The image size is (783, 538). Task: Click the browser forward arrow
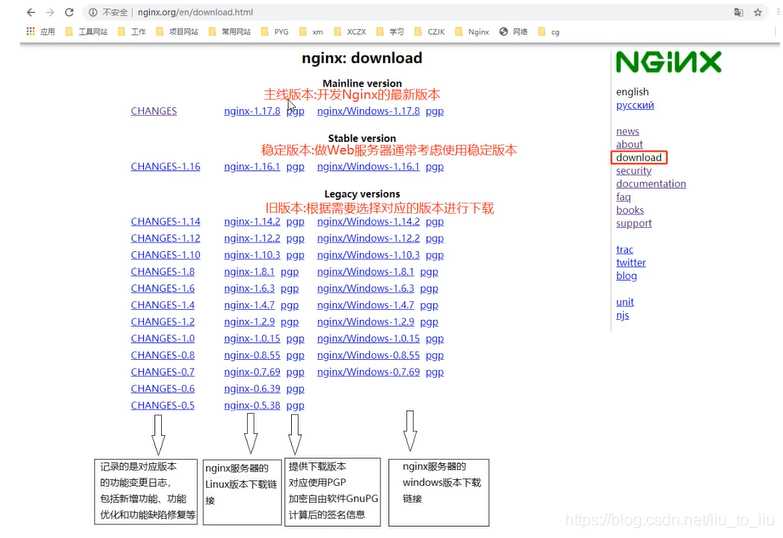[x=50, y=12]
